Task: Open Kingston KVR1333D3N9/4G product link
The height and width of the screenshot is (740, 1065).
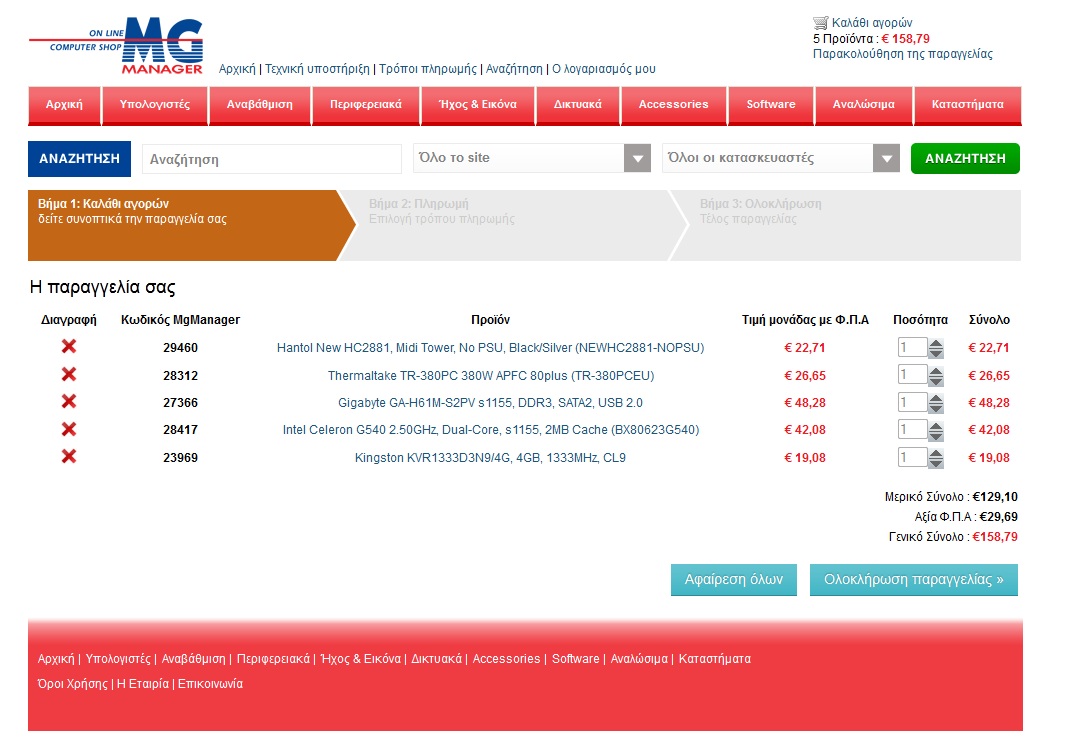Action: click(x=490, y=458)
